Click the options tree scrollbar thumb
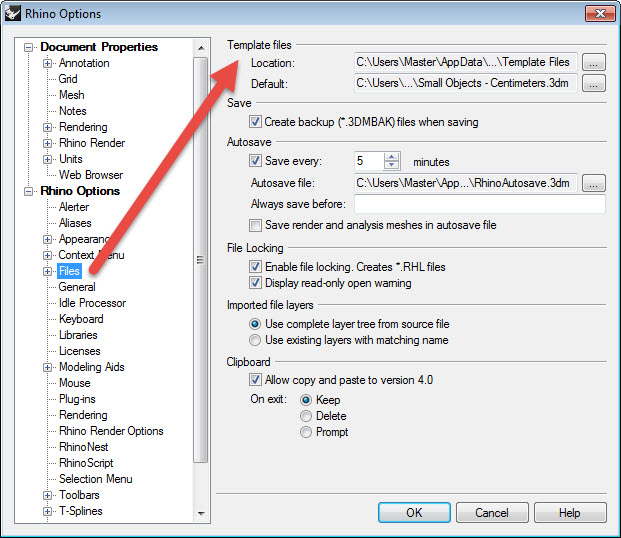The image size is (621, 538). pyautogui.click(x=201, y=260)
